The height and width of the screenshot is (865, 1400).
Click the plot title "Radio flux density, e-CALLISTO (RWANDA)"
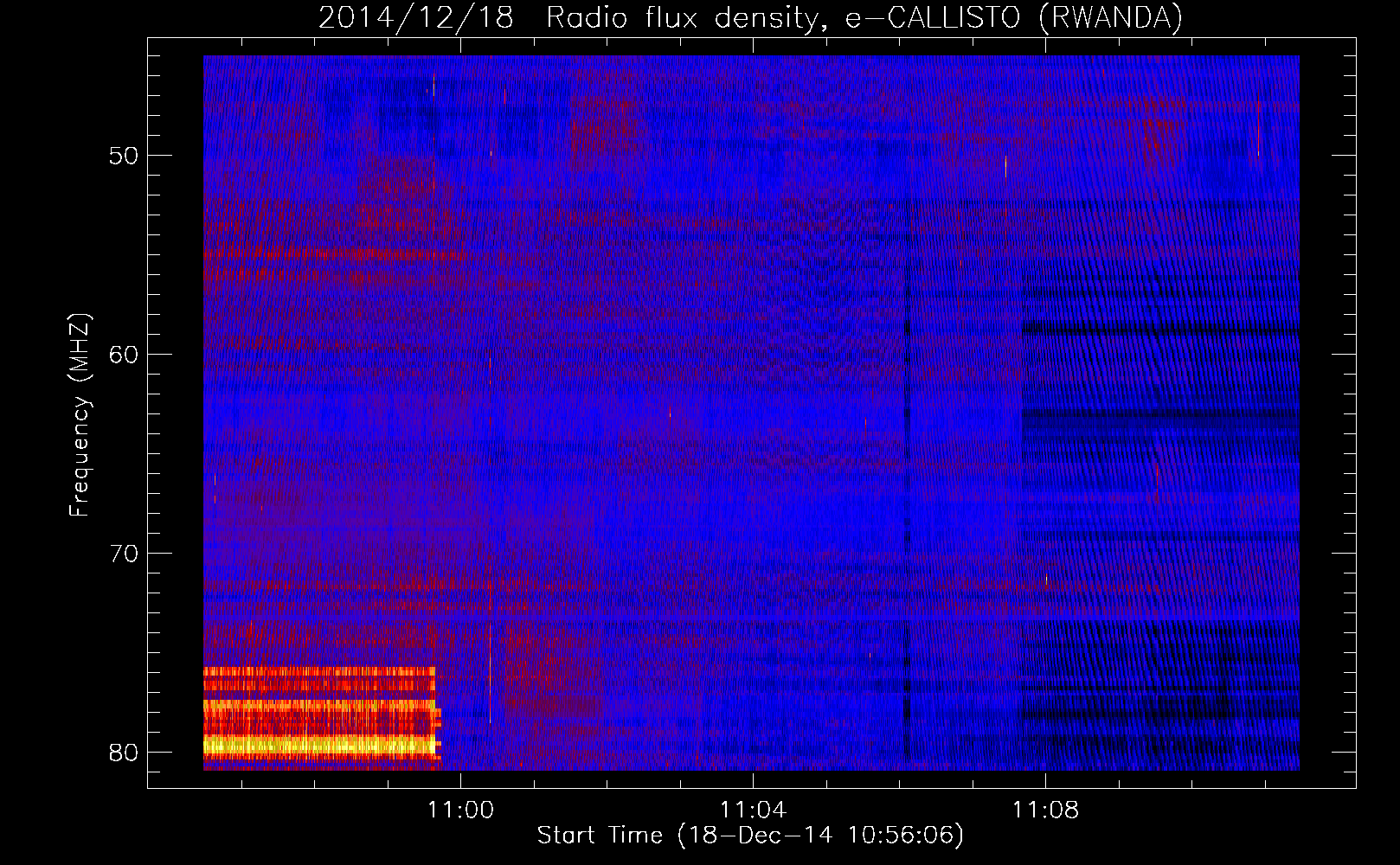point(864,17)
